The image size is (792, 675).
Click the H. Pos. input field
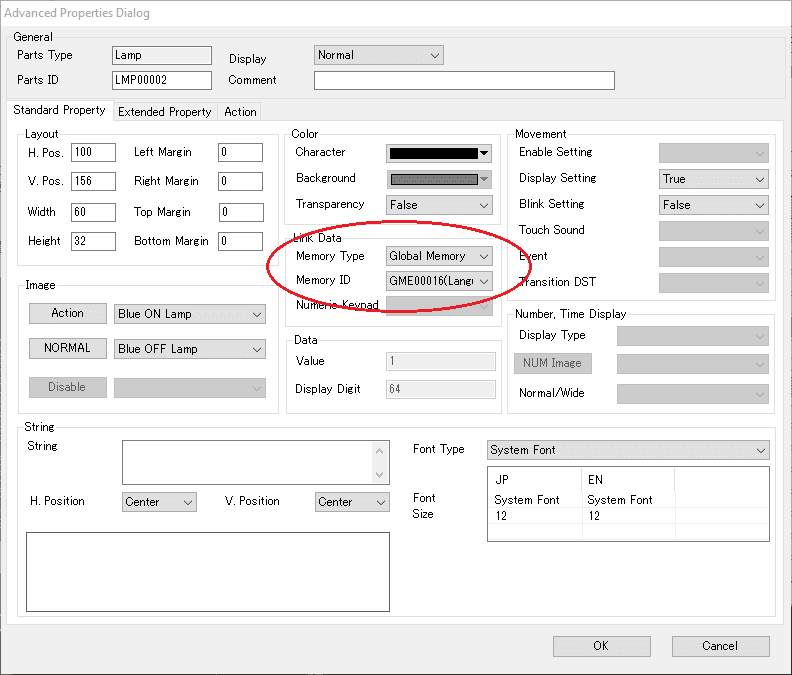[x=93, y=153]
